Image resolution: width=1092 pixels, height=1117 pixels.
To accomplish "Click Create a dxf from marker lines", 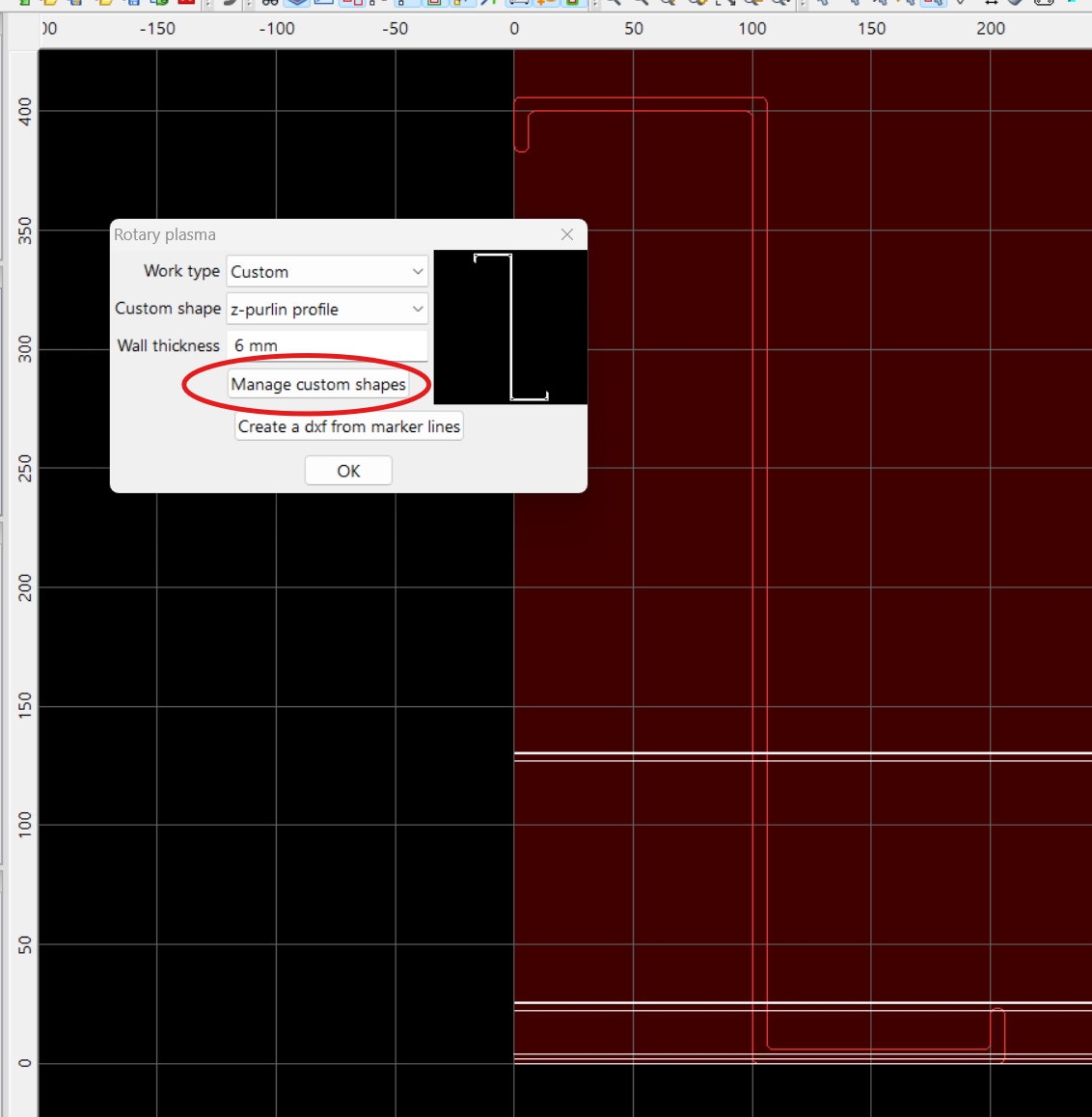I will pos(348,426).
